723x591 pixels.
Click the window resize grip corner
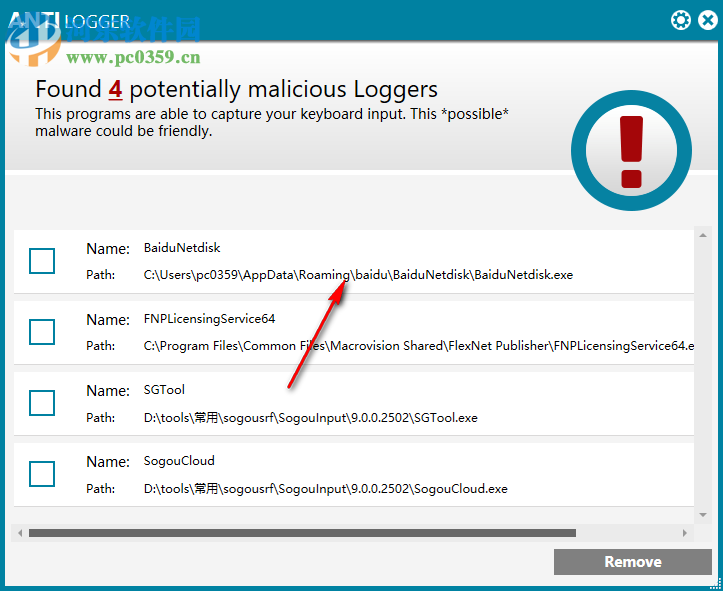tap(716, 584)
